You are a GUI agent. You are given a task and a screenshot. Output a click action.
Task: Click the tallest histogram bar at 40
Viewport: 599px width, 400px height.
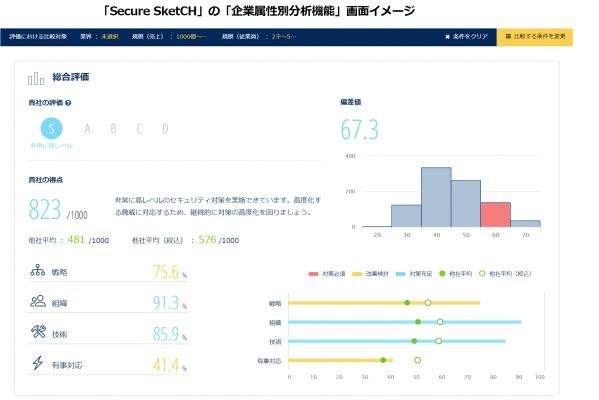click(x=436, y=197)
